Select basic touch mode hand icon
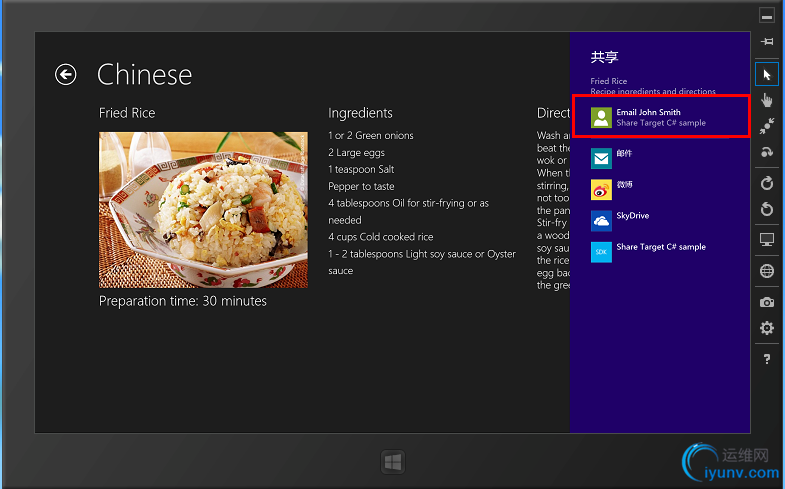785x489 pixels. [x=766, y=100]
